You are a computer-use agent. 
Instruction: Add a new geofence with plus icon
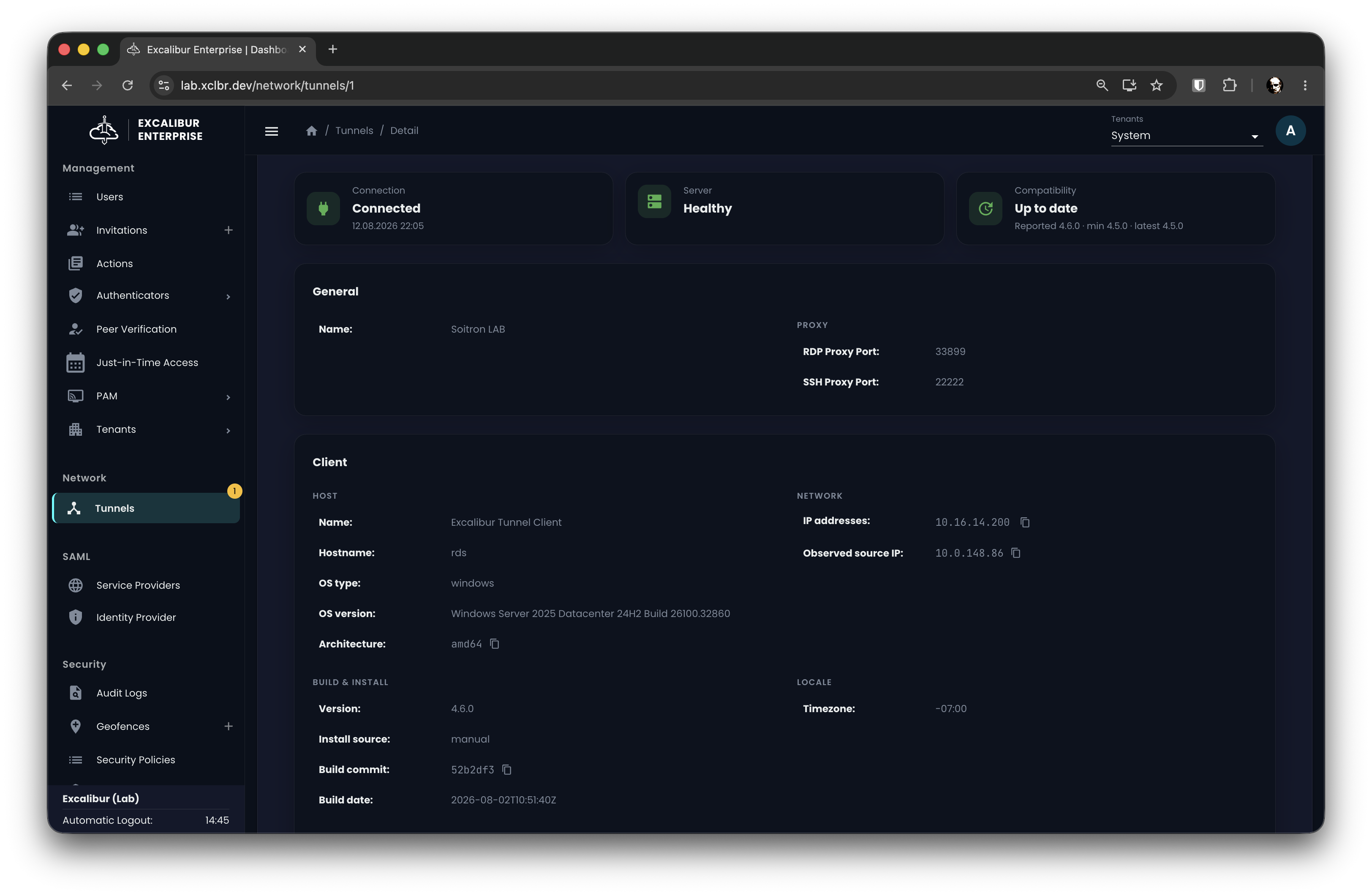click(228, 727)
